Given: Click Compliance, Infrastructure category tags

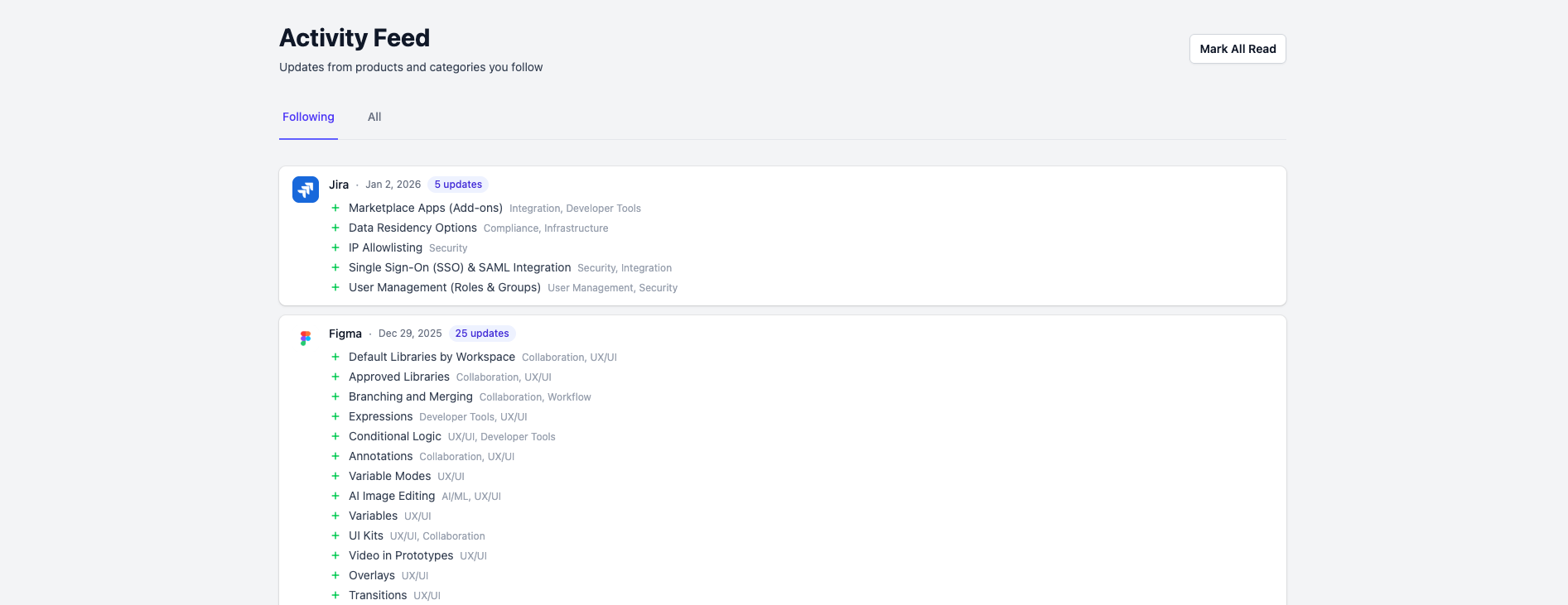Looking at the screenshot, I should point(546,228).
